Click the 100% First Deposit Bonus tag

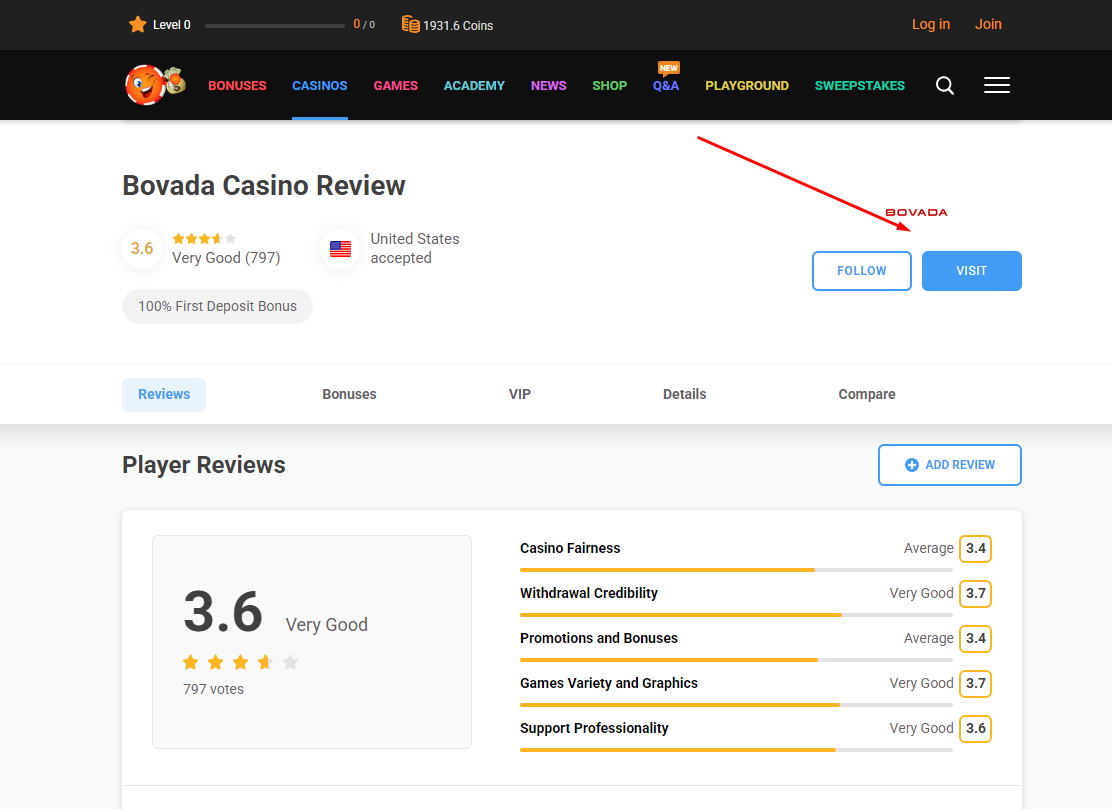pyautogui.click(x=217, y=307)
